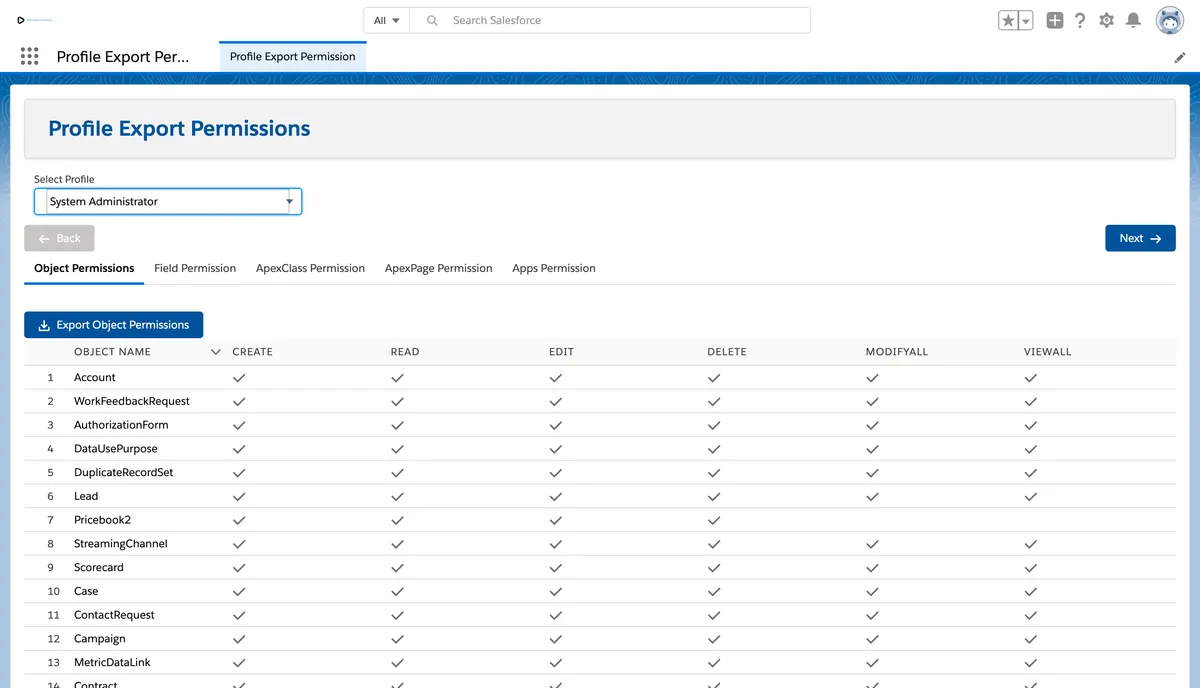The height and width of the screenshot is (688, 1200).
Task: Click the Read checkmark for Case
Action: [x=398, y=592]
